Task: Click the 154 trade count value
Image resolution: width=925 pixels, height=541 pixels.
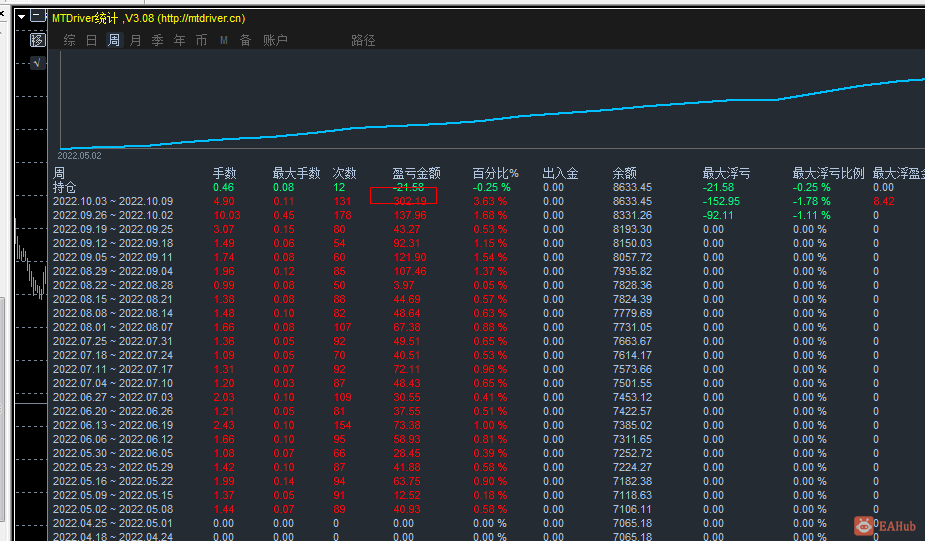Action: point(343,425)
